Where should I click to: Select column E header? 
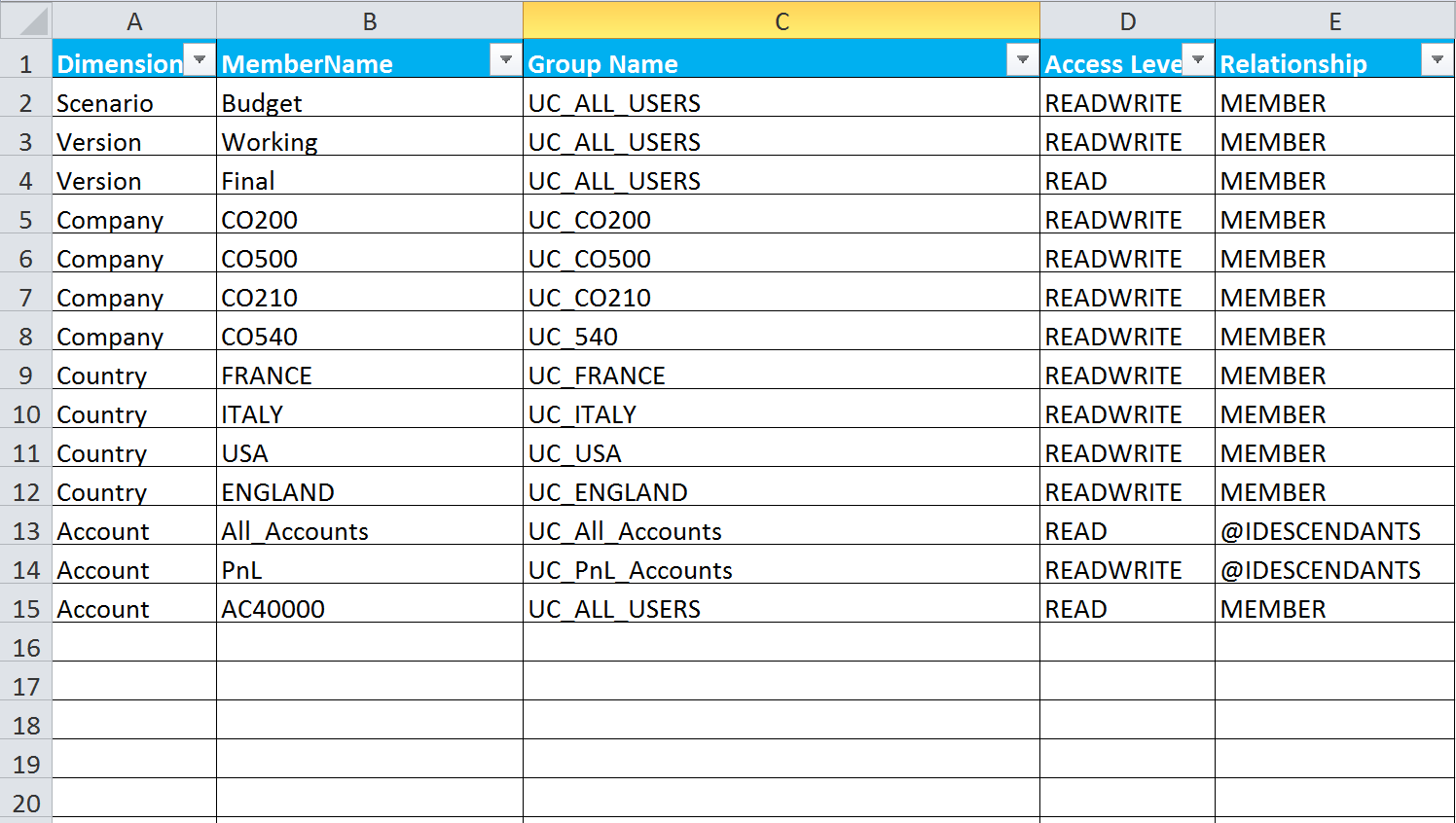click(x=1334, y=21)
